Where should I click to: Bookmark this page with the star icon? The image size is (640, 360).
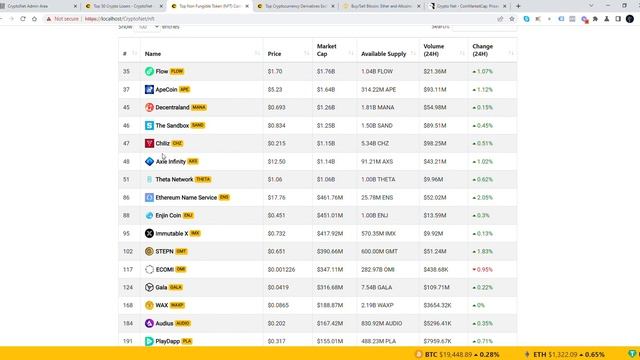point(512,19)
